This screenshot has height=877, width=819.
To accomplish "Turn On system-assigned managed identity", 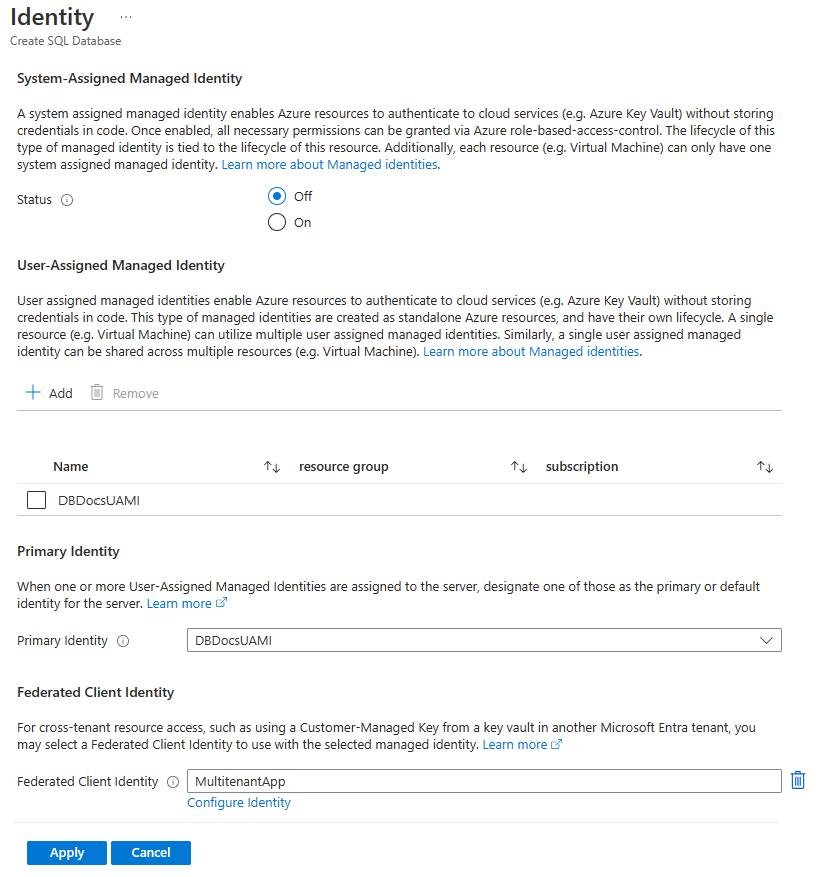I will click(x=277, y=223).
